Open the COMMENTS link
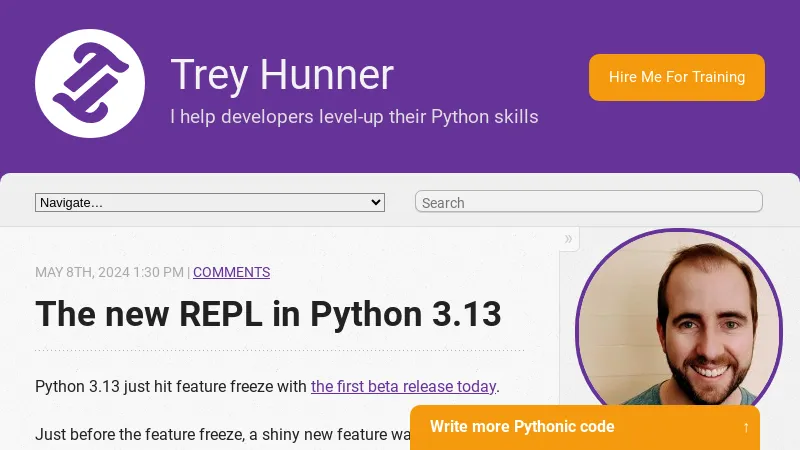Screen dimensions: 800x450 coord(231,272)
